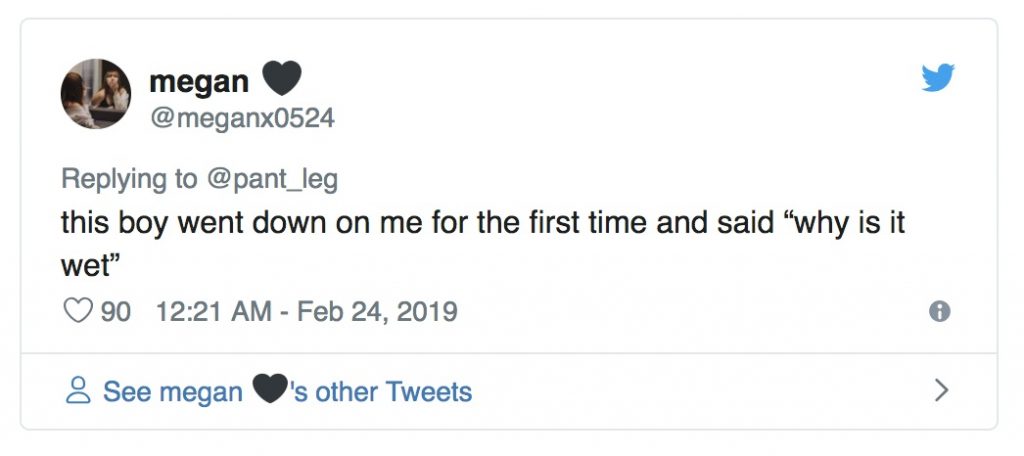Click the 90 likes count
Screen dimensions: 1024x456
pos(116,311)
